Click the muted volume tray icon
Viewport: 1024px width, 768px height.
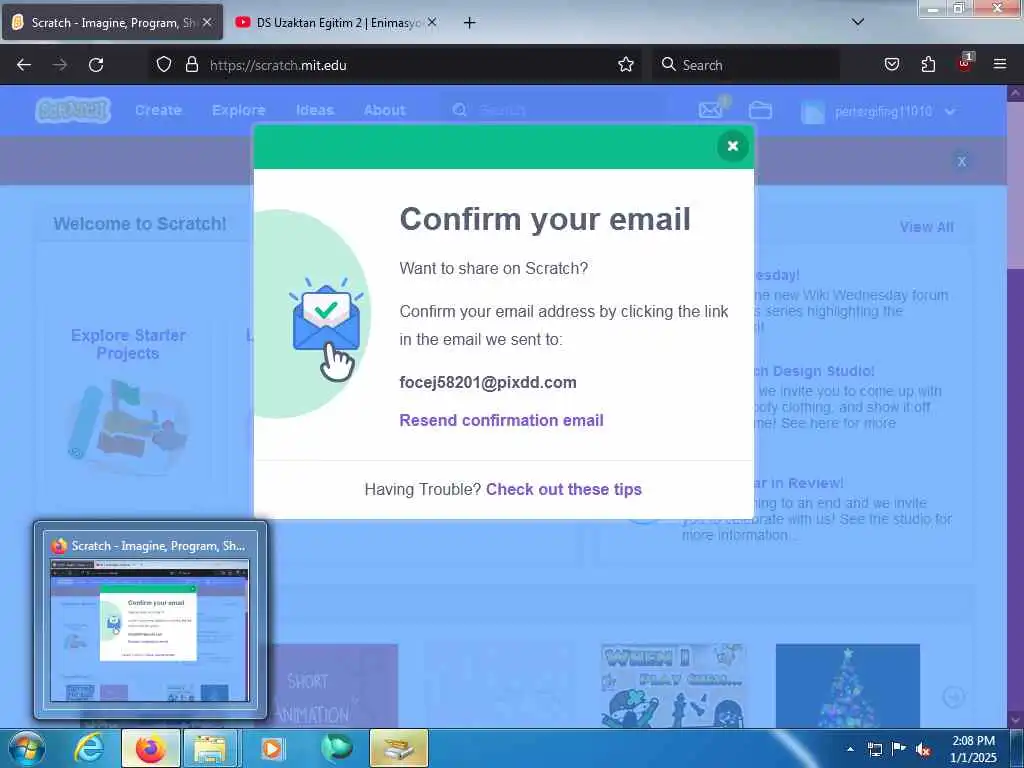(x=923, y=750)
